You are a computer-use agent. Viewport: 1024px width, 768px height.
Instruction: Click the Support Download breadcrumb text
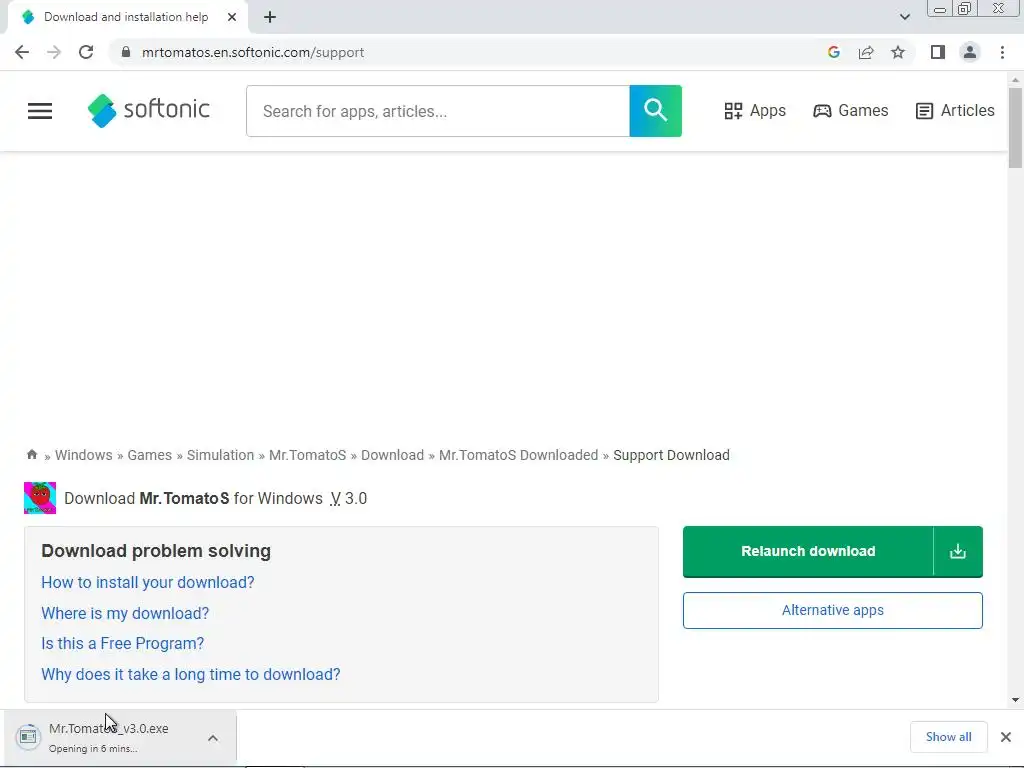tap(671, 455)
